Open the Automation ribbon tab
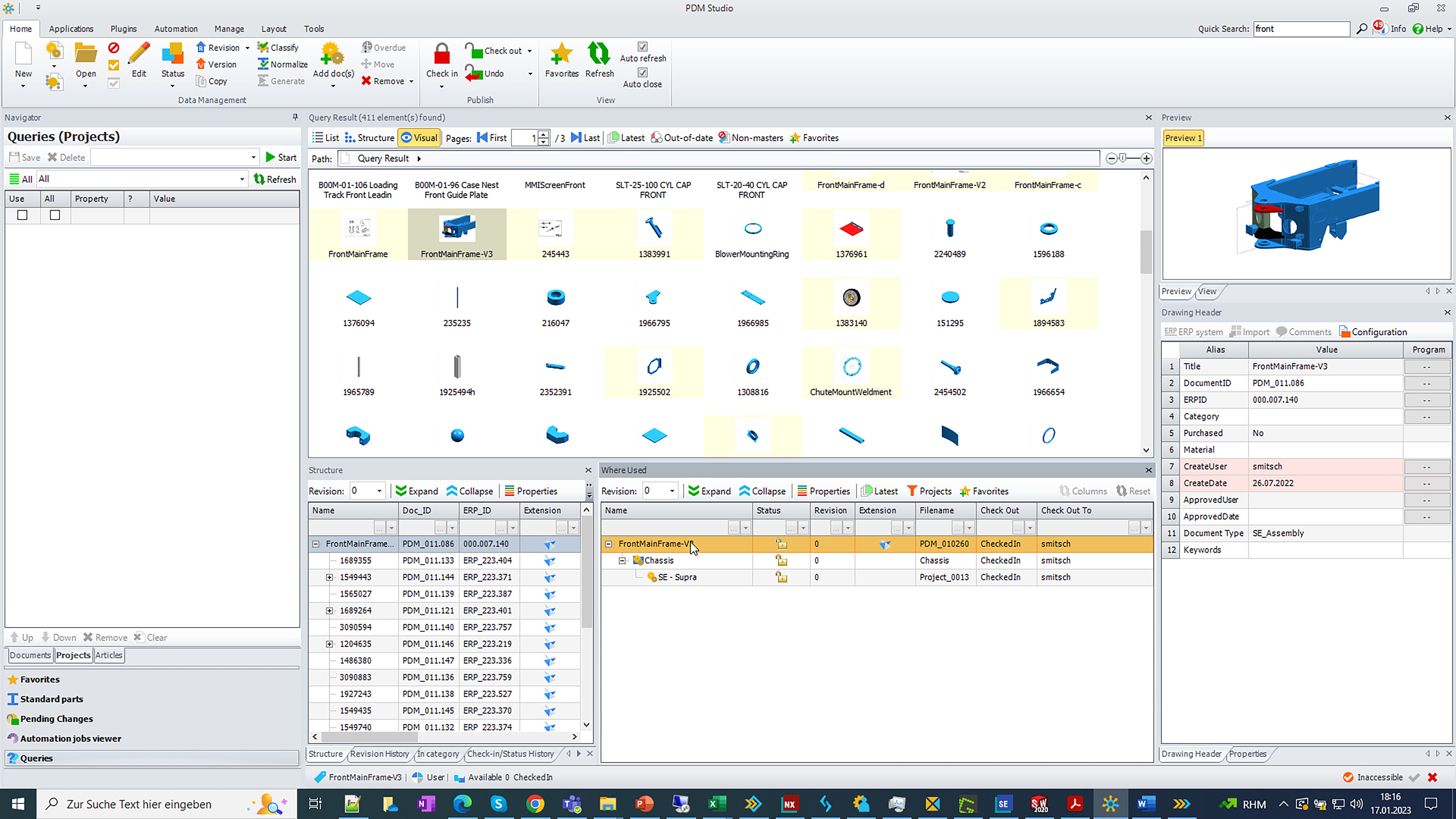1456x819 pixels. pos(176,29)
